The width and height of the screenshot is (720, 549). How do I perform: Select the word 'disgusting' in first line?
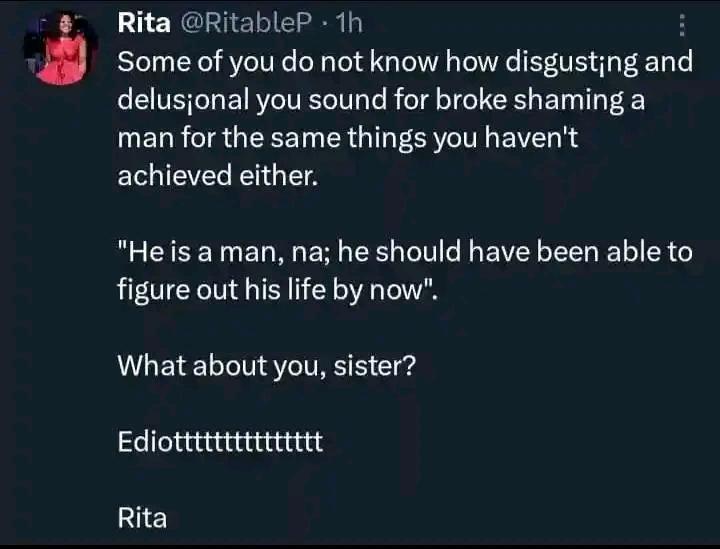pos(572,62)
